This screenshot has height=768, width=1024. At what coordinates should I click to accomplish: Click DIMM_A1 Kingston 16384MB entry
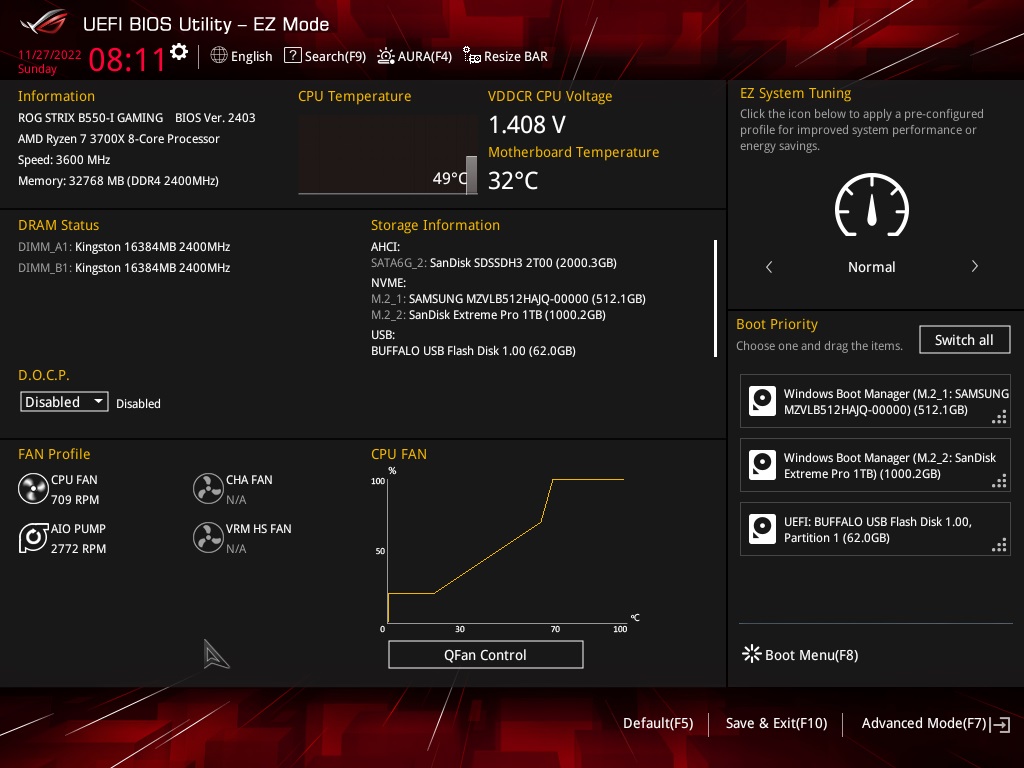point(124,246)
